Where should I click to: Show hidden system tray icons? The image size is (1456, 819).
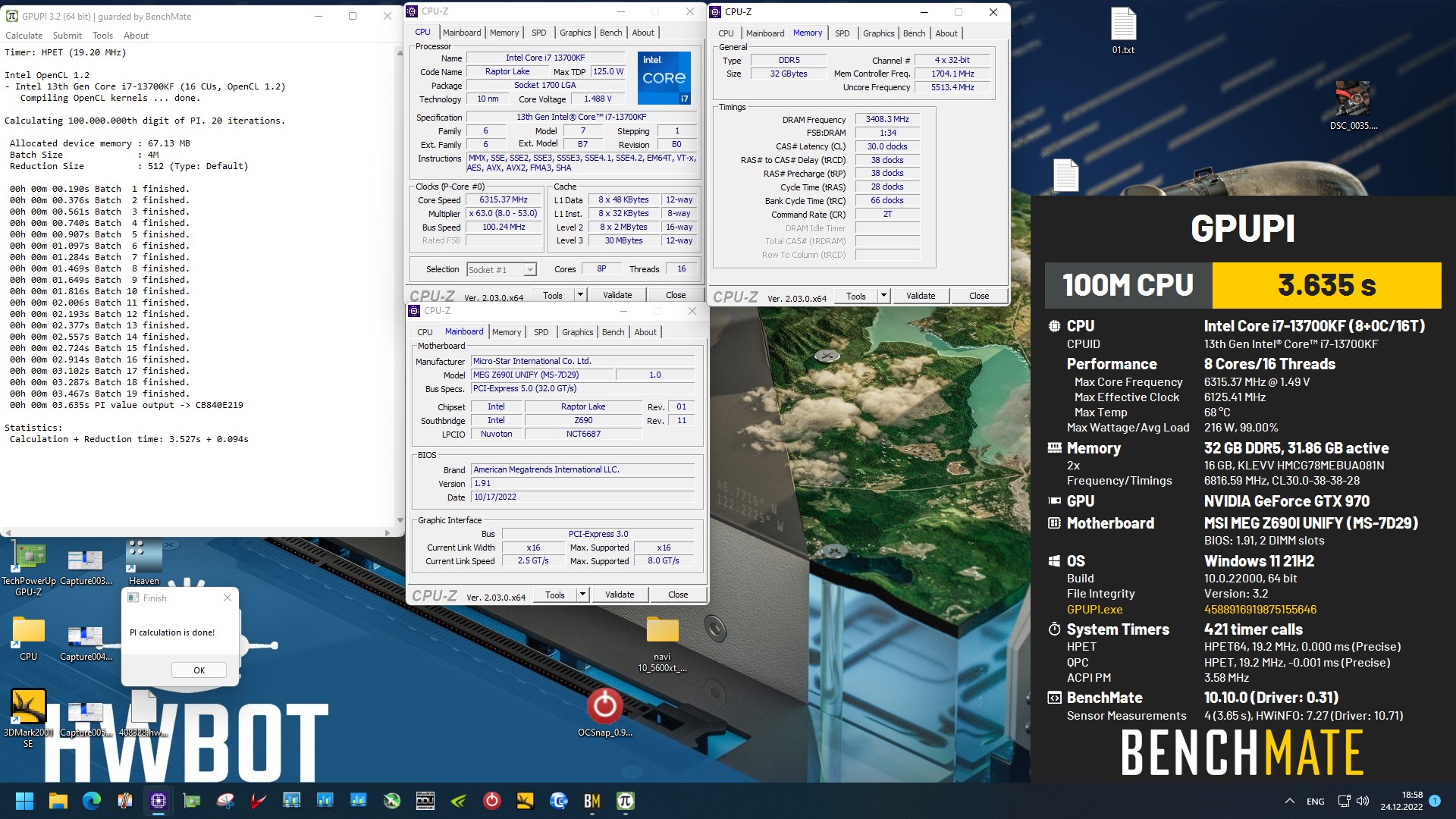point(1290,801)
